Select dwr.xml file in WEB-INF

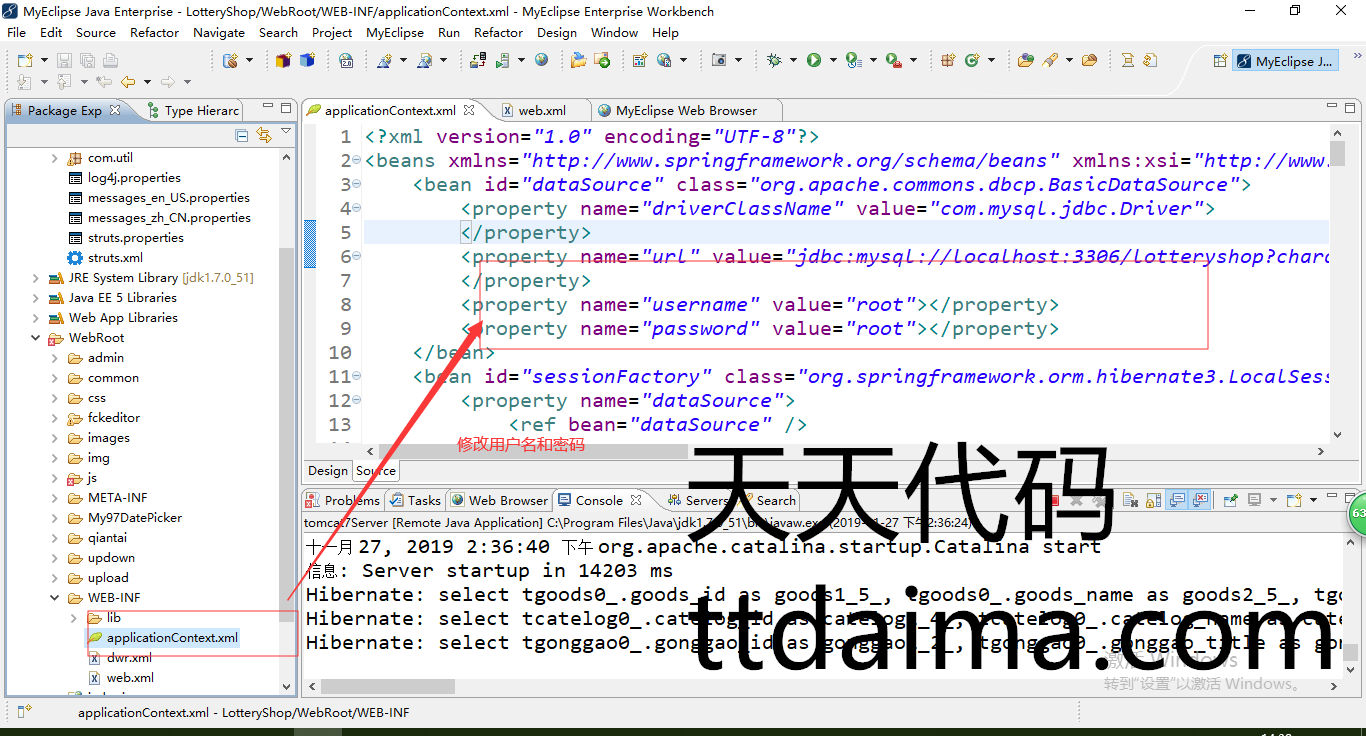click(129, 658)
